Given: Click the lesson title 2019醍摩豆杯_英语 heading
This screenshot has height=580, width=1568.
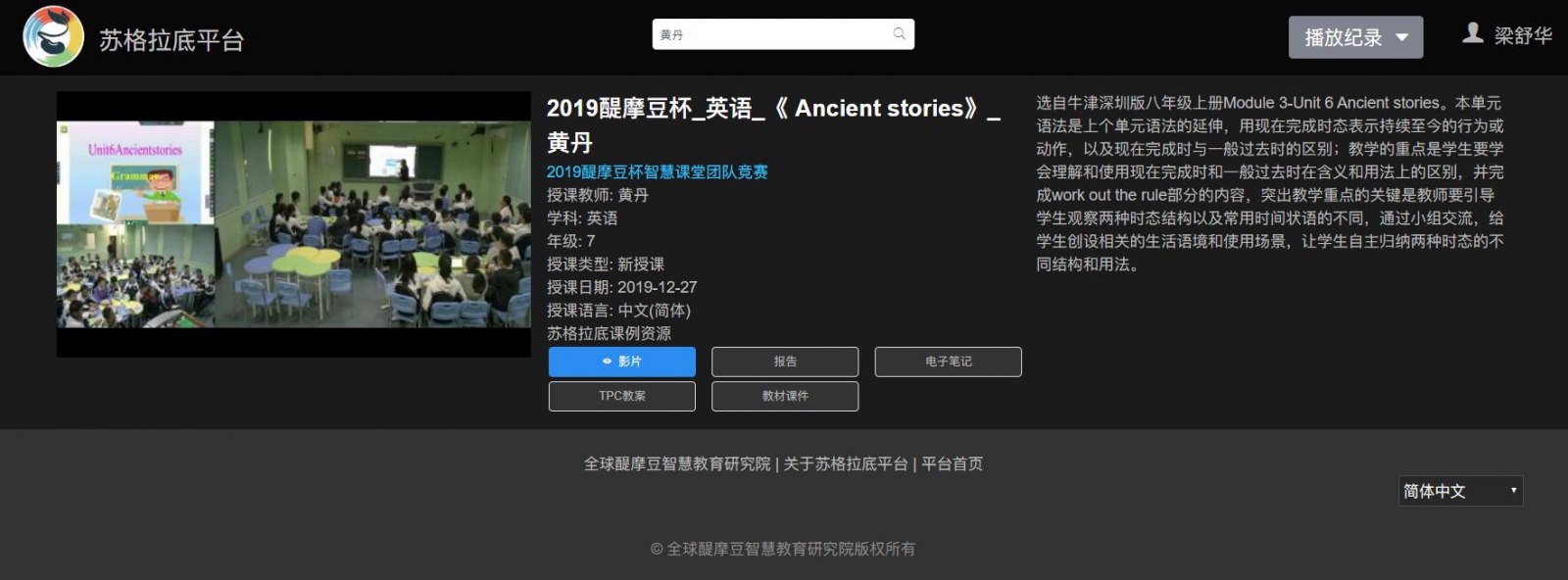Looking at the screenshot, I should click(773, 125).
